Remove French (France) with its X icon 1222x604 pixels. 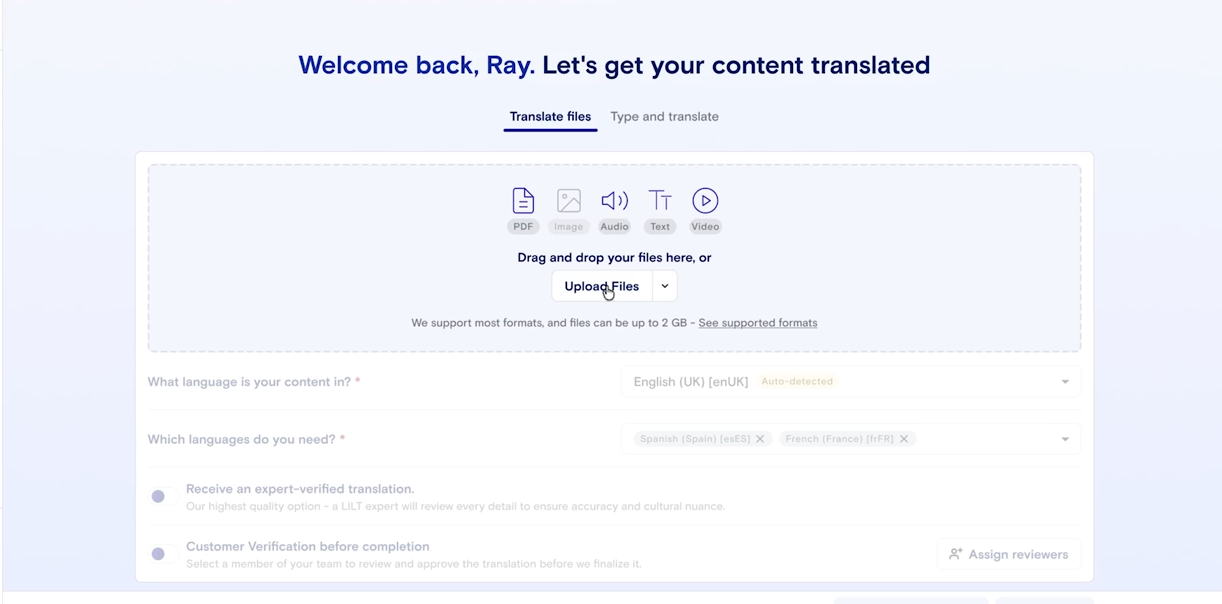(904, 438)
